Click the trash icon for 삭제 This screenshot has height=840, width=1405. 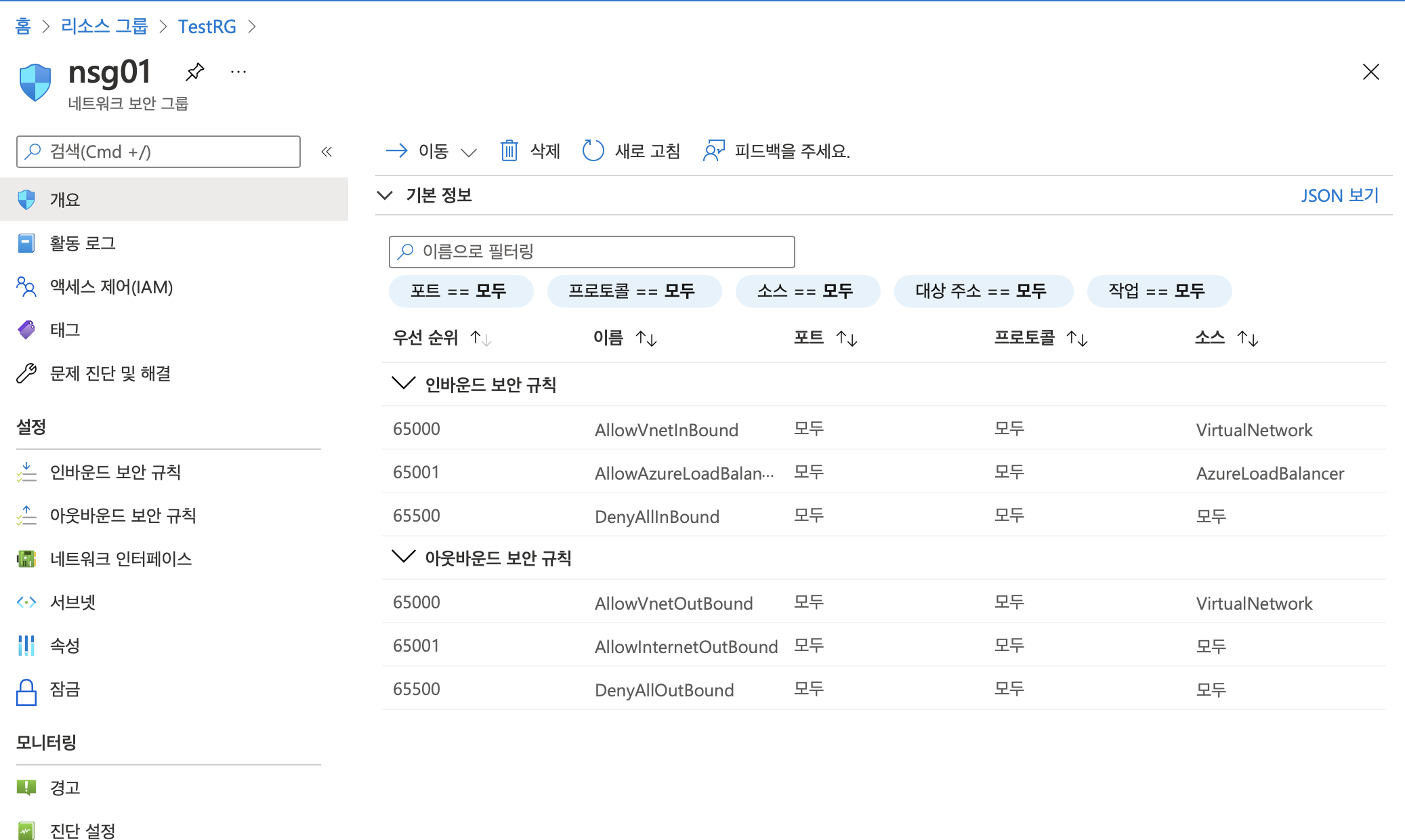(x=509, y=150)
